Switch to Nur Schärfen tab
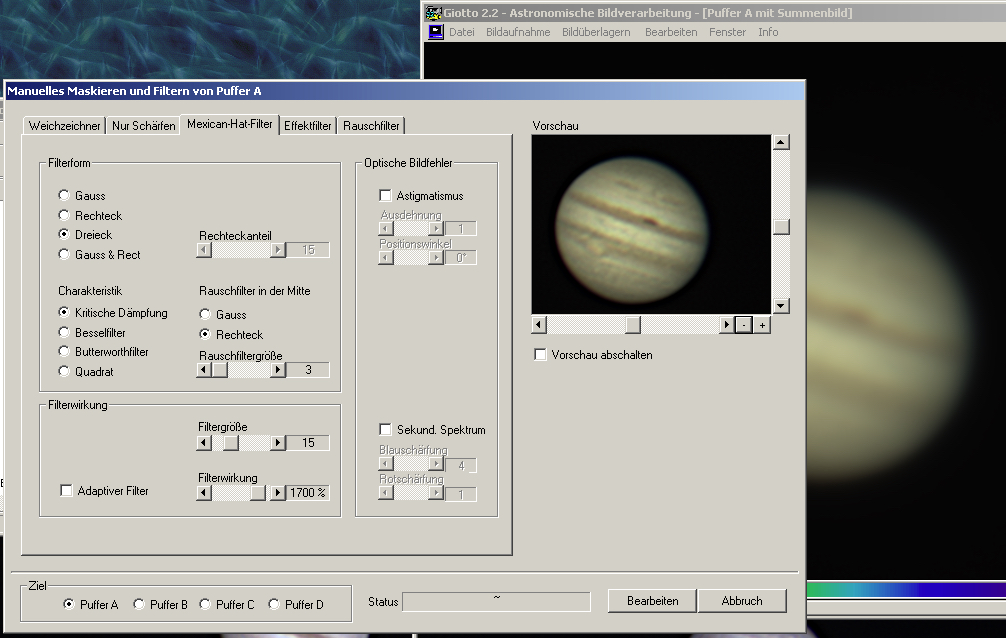Screen dimensions: 1006x638 coord(144,126)
